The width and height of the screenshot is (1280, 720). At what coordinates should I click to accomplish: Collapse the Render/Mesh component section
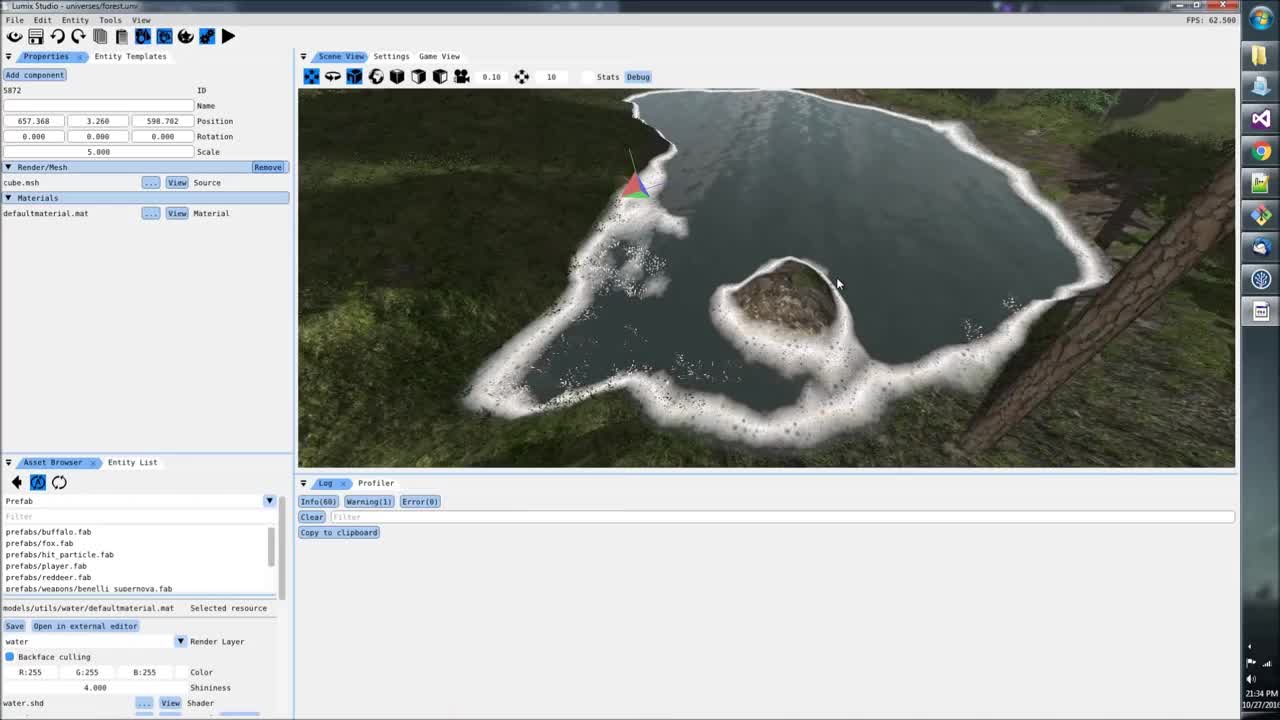(9, 167)
